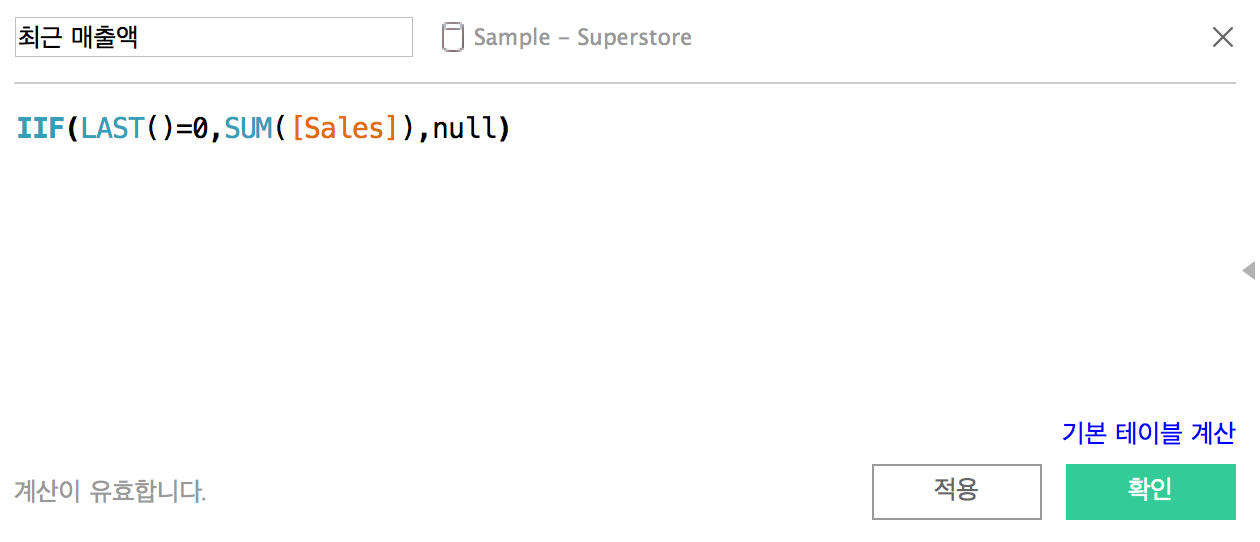Click the LAST function in formula
Image resolution: width=1260 pixels, height=542 pixels.
pos(113,129)
